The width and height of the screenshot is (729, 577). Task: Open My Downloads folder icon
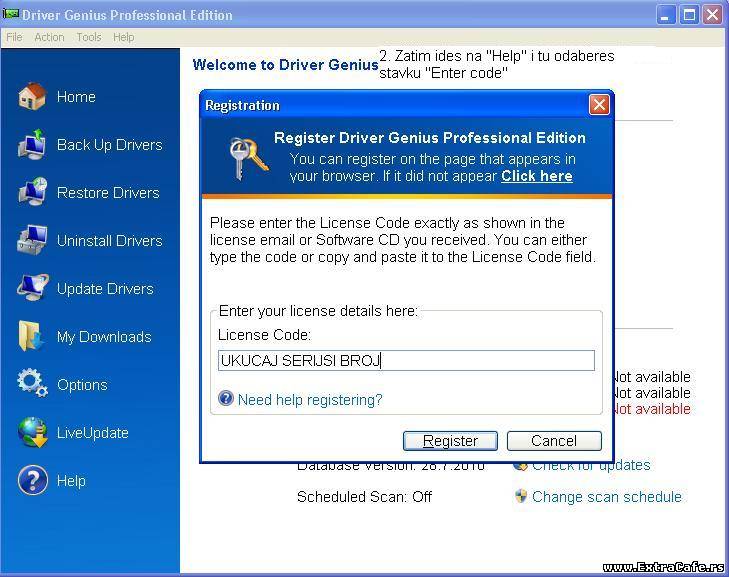[x=32, y=337]
